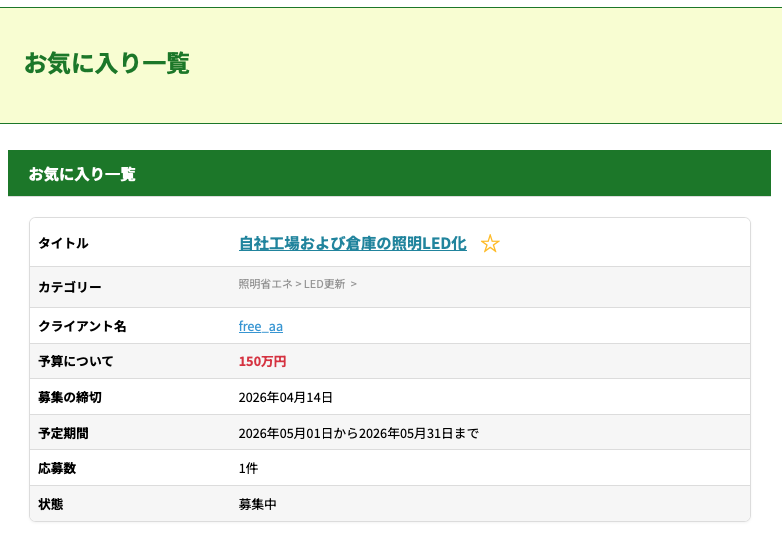Image resolution: width=782 pixels, height=544 pixels.
Task: Click the タイトル row label
Action: [x=63, y=243]
